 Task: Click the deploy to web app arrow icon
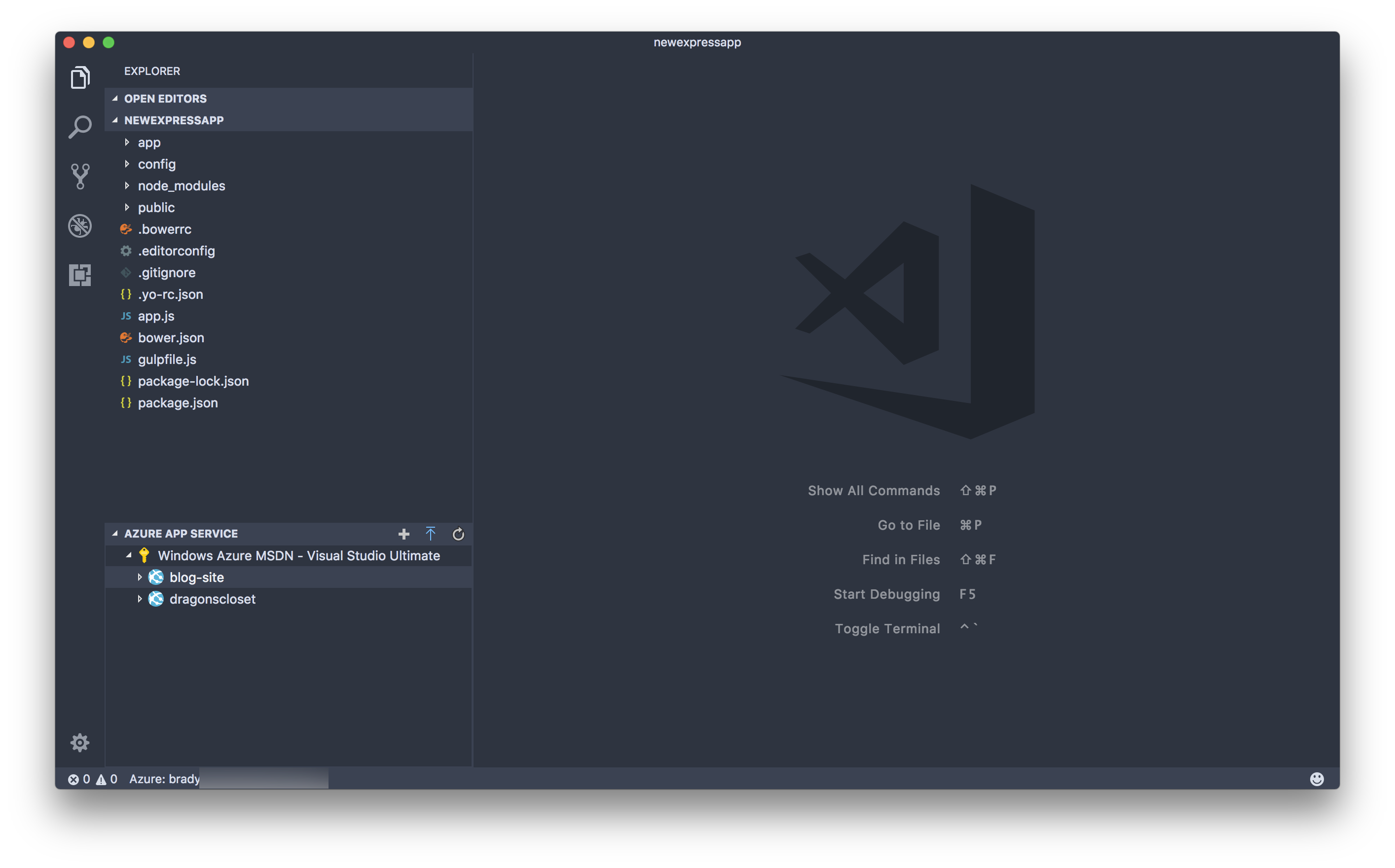click(x=431, y=534)
